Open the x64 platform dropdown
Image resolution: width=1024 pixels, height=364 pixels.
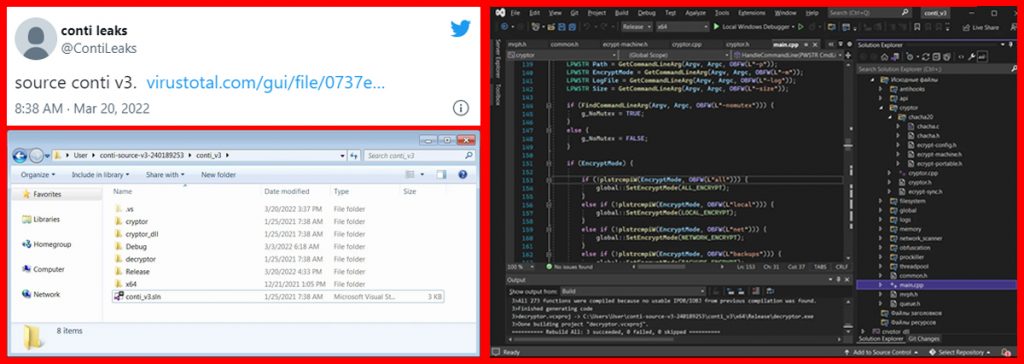683,27
